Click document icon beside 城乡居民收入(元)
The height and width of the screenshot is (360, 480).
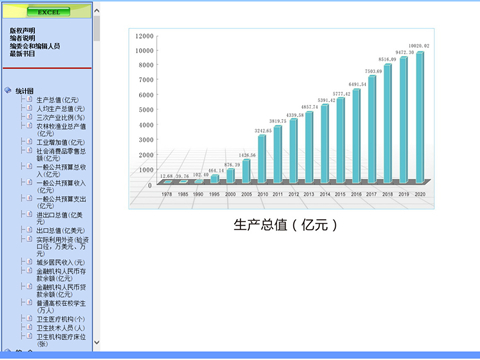29,262
